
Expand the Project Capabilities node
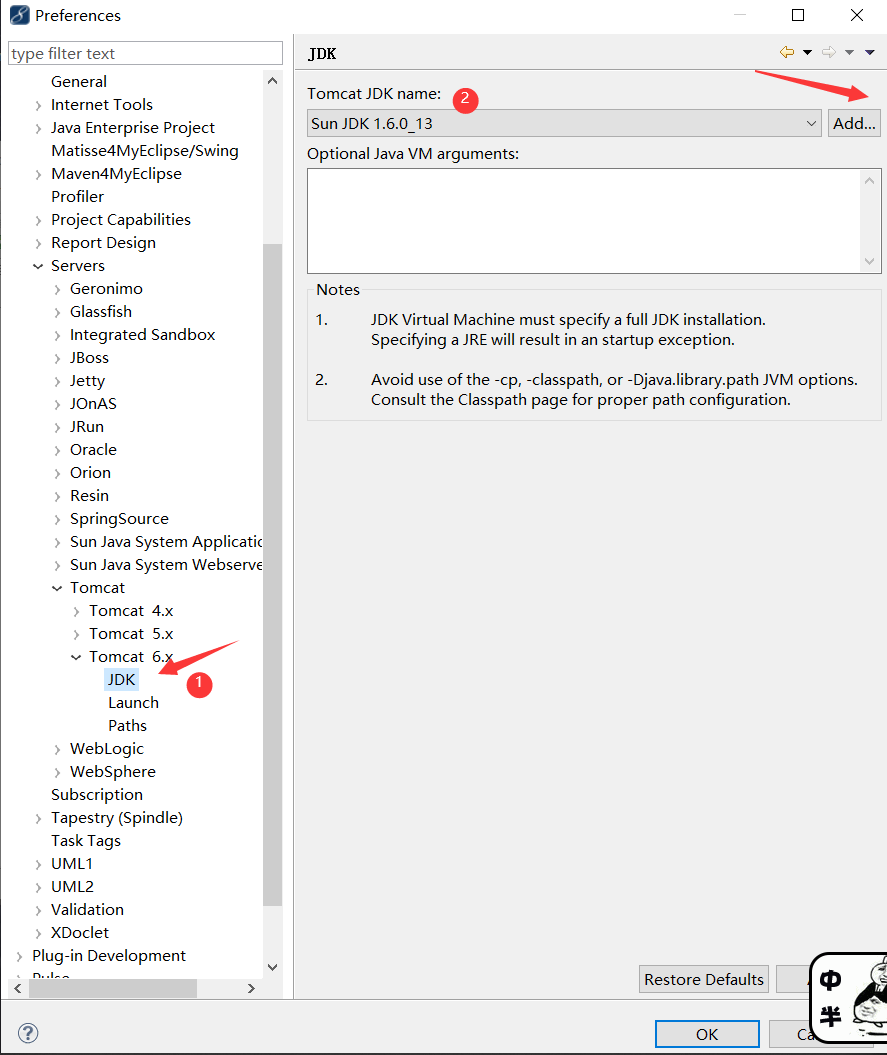(38, 220)
